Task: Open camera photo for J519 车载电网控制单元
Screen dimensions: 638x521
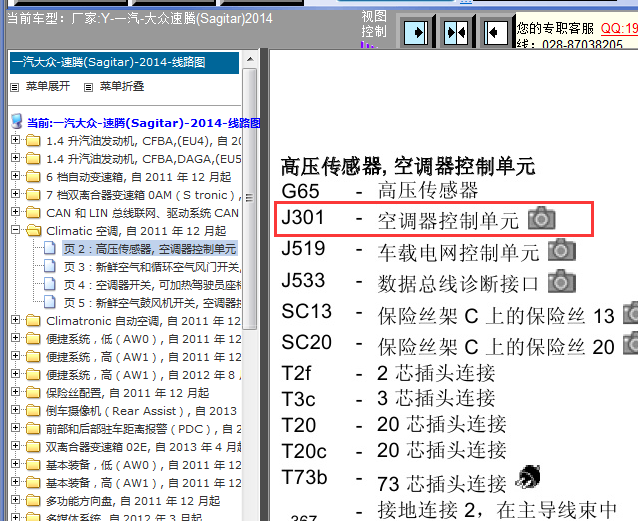Action: click(x=562, y=250)
